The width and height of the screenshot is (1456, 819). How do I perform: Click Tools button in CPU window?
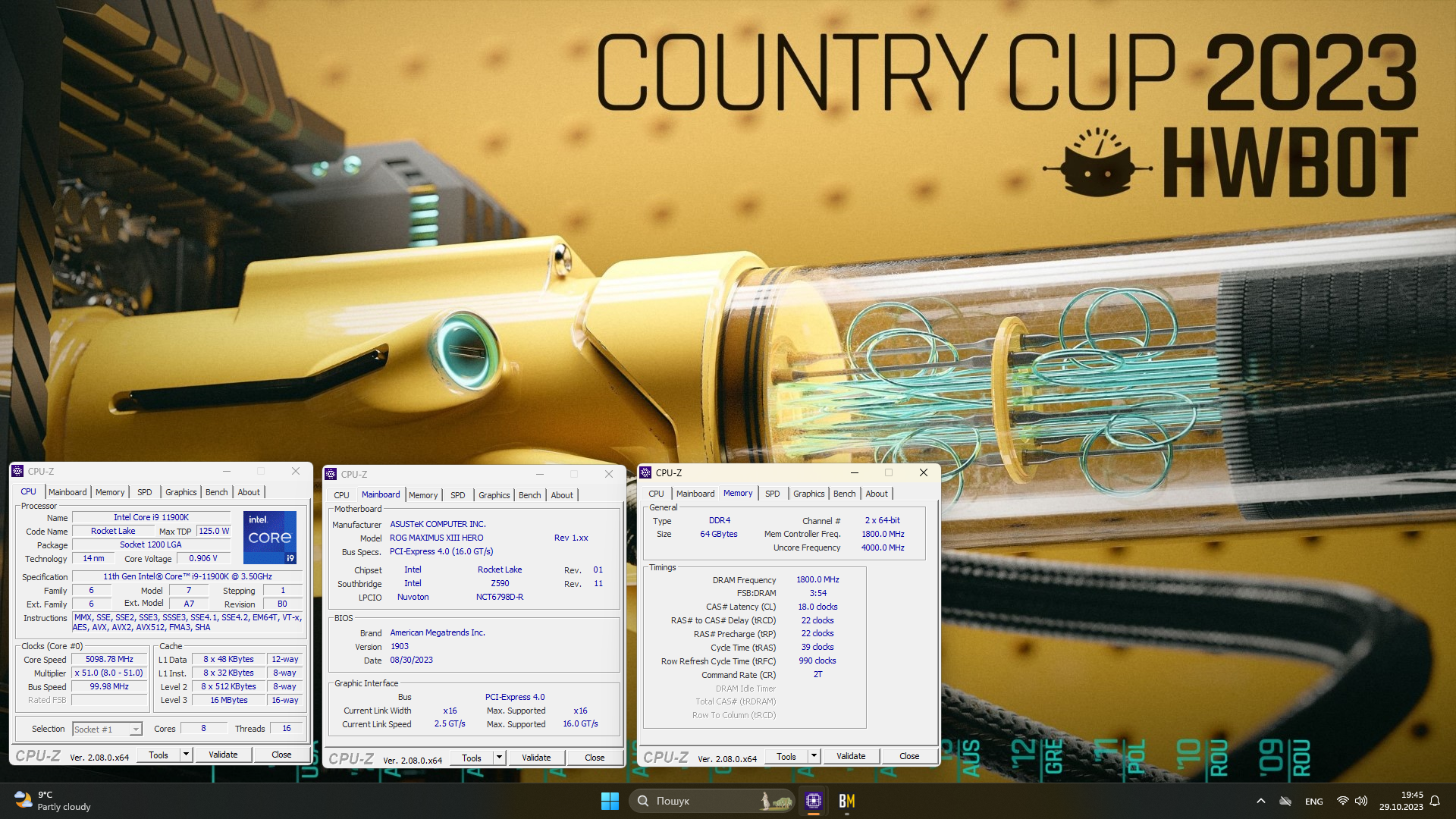coord(158,755)
